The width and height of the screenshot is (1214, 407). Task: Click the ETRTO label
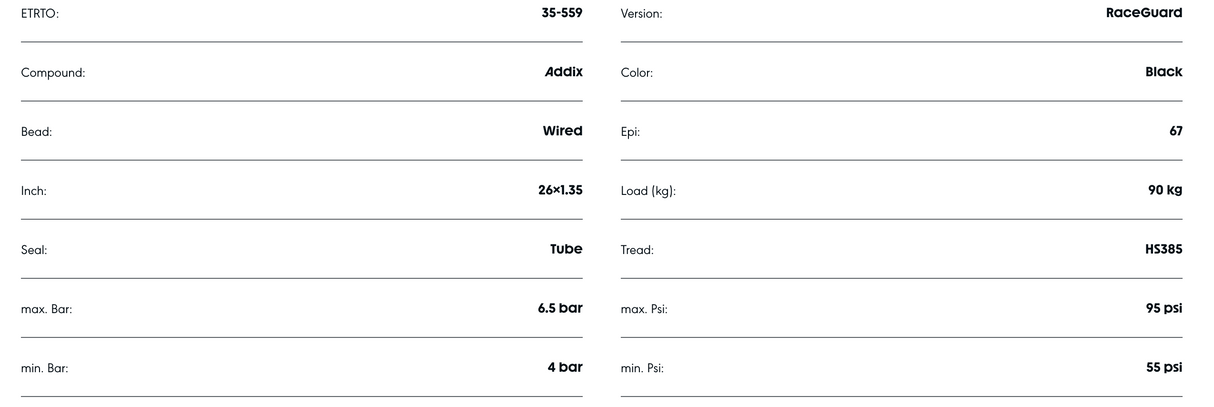point(40,14)
